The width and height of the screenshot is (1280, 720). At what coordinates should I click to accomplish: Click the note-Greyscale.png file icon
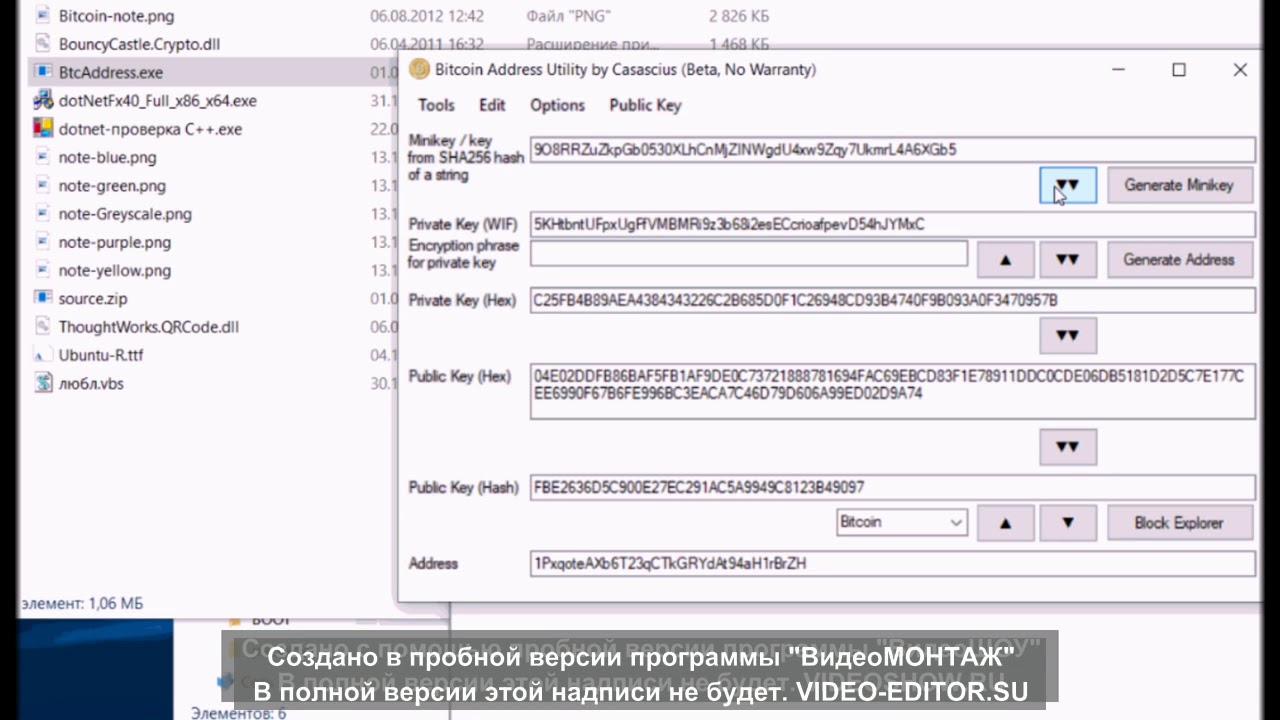43,214
